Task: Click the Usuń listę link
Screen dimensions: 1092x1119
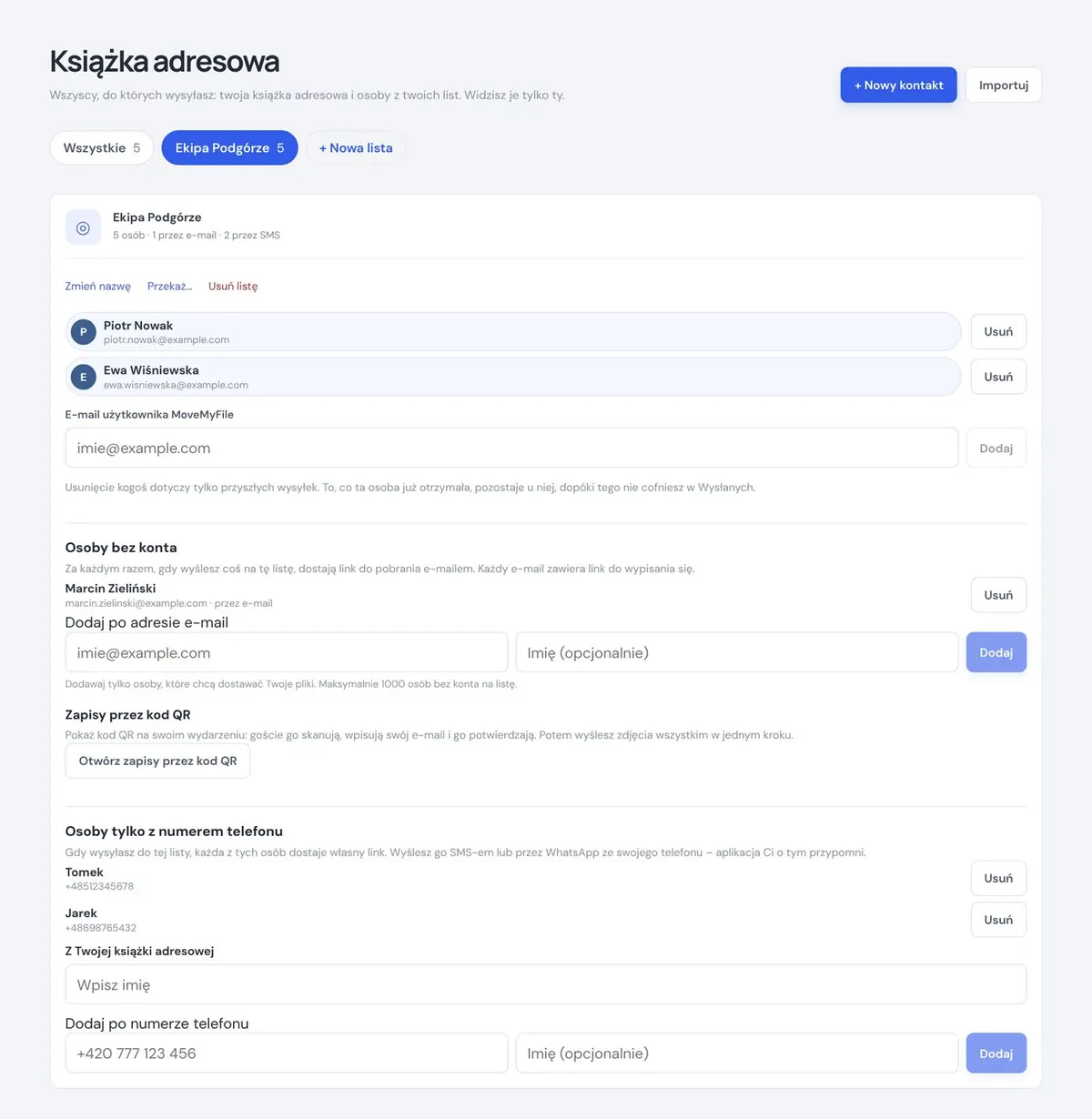Action: coord(233,286)
